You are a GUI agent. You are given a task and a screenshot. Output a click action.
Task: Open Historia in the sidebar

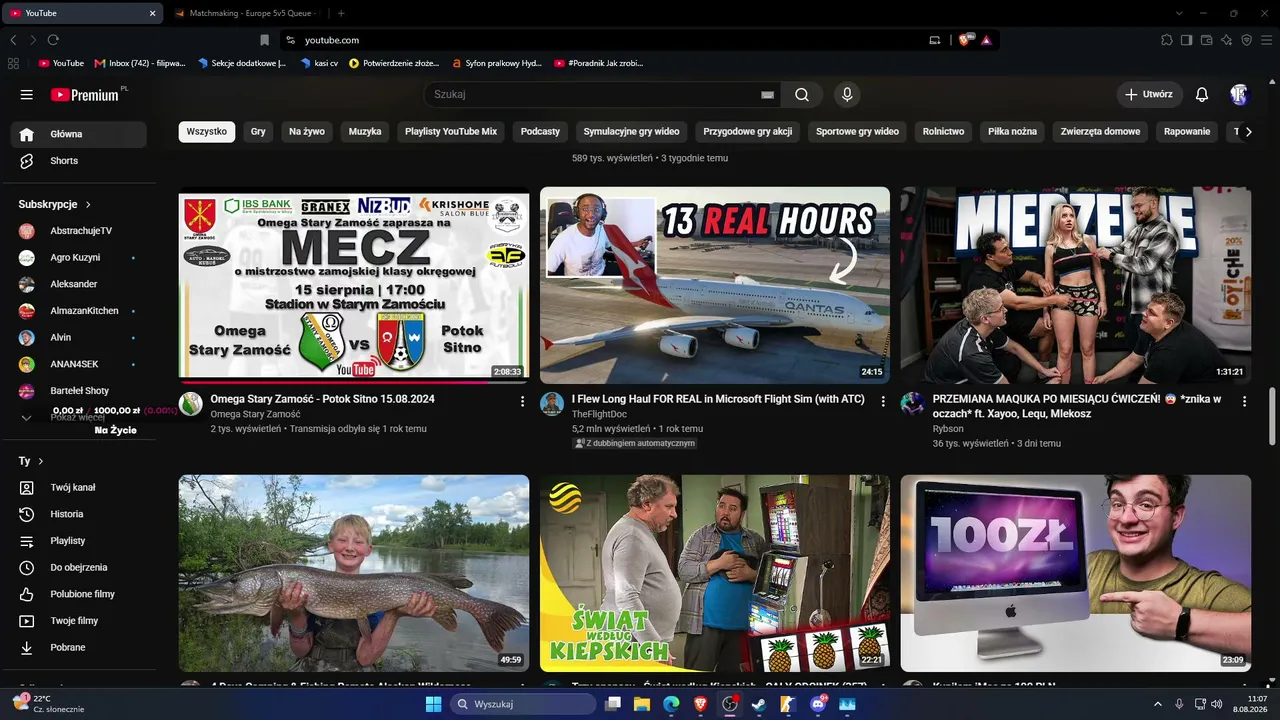(x=78, y=514)
